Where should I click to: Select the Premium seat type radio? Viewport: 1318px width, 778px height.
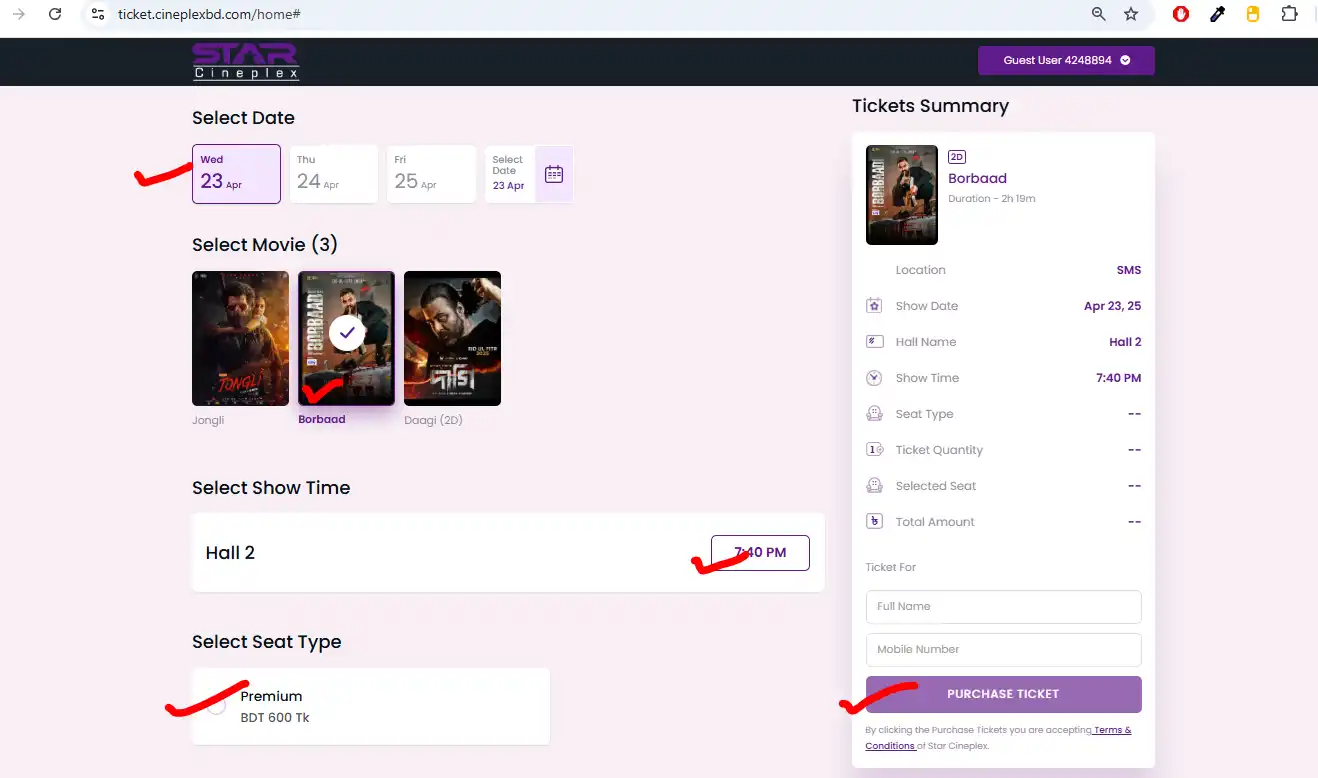(216, 705)
